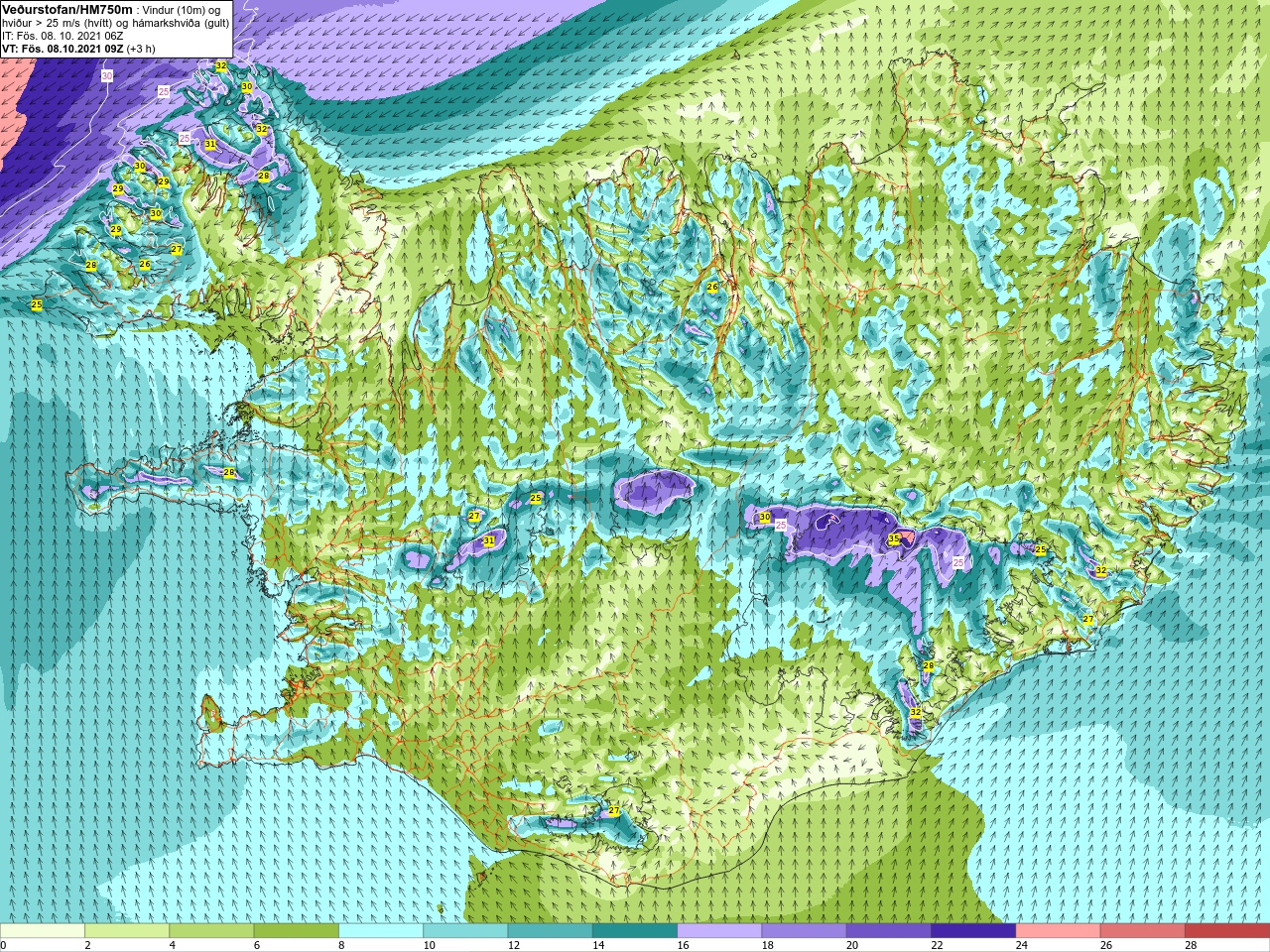Screen dimensions: 1270x952
Task: Select the light pink 24–26 m/s legend swatch
Action: pos(1058,931)
